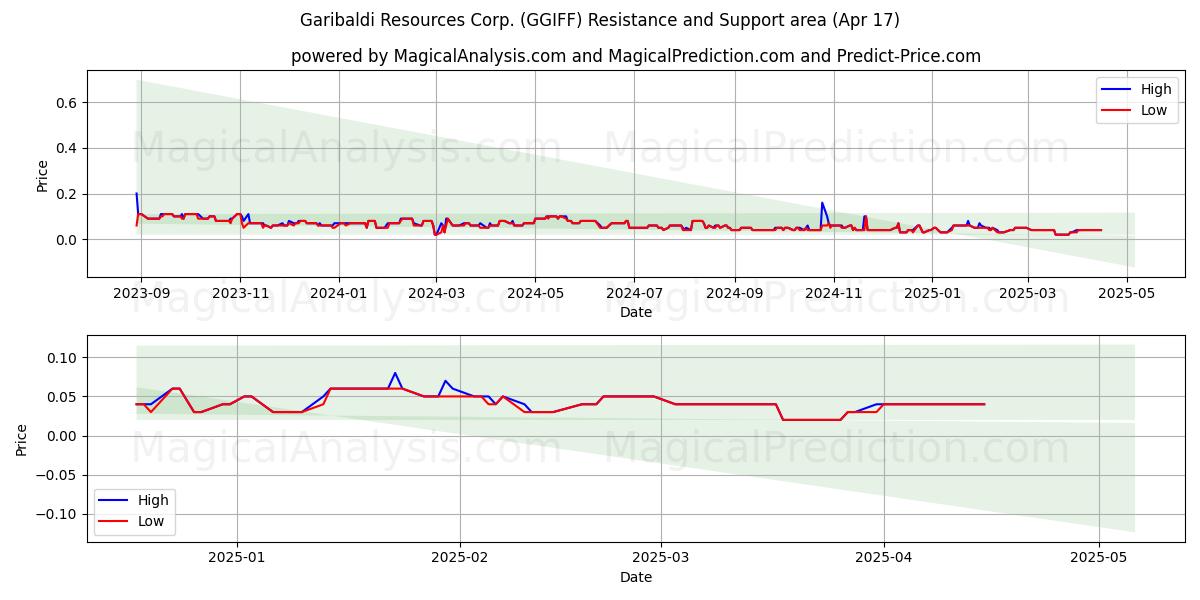Click the blue High peak in late January in the lower chart

pyautogui.click(x=395, y=374)
